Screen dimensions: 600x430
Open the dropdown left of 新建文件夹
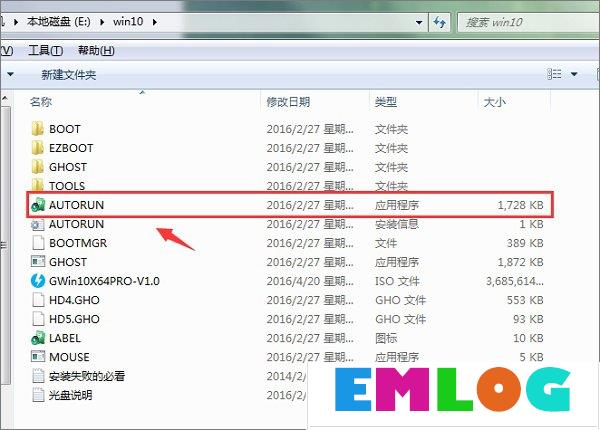(x=10, y=74)
